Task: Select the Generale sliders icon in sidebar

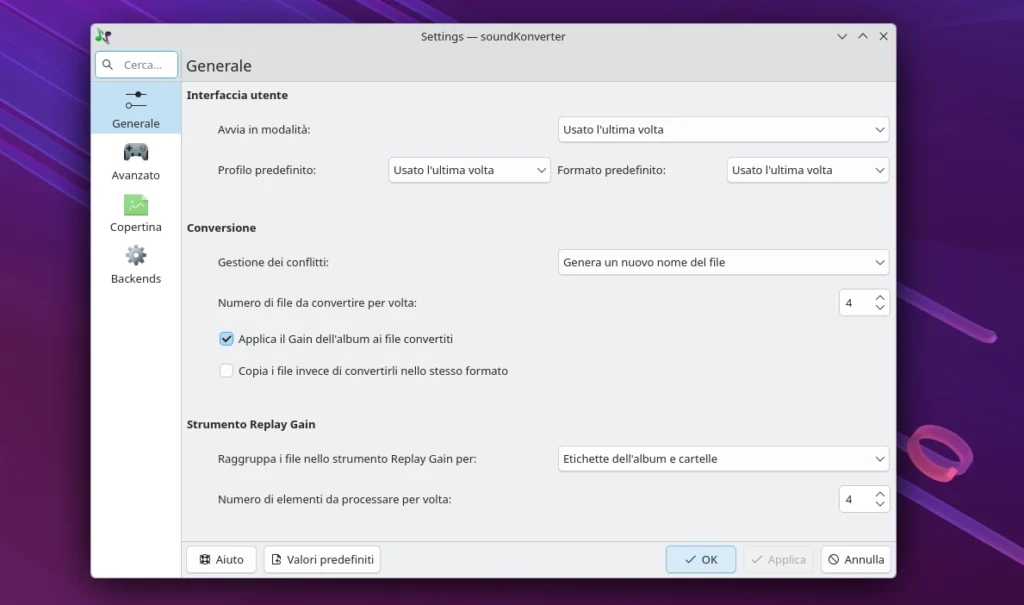Action: pos(136,100)
